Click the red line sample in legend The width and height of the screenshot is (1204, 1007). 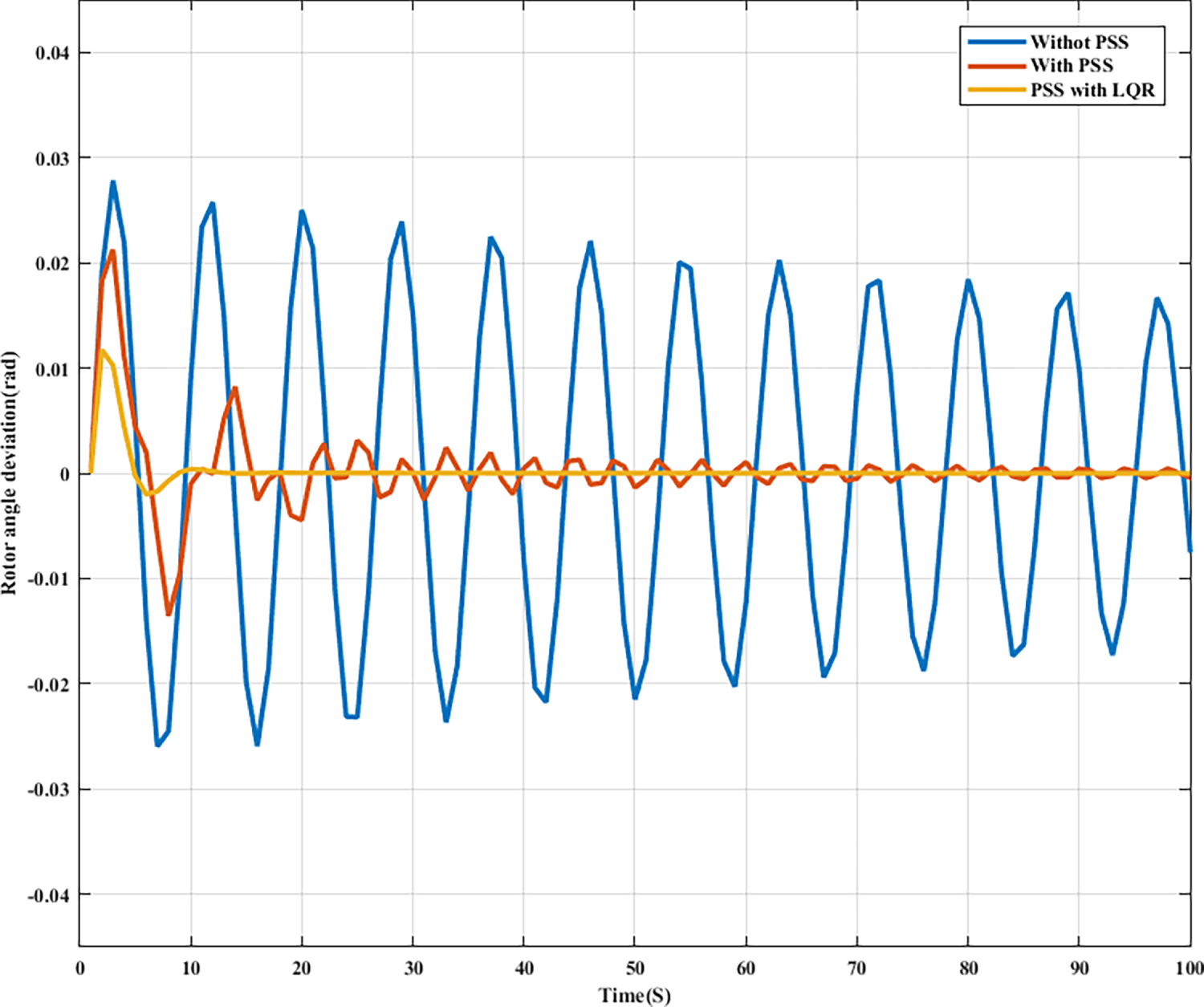pyautogui.click(x=996, y=66)
